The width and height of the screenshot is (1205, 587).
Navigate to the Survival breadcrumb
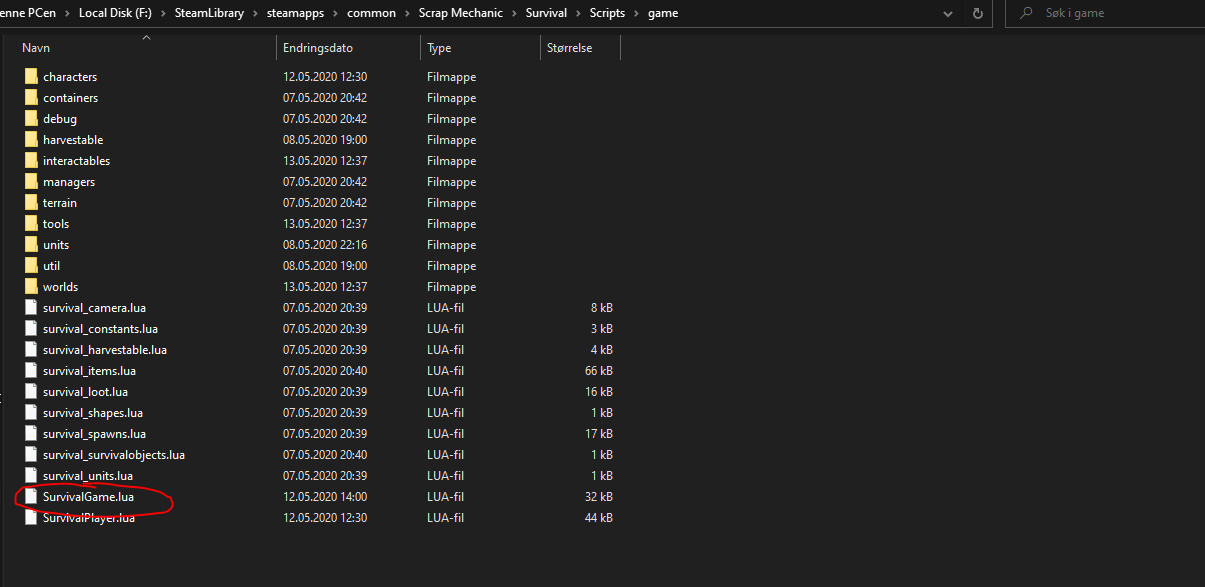coord(546,13)
